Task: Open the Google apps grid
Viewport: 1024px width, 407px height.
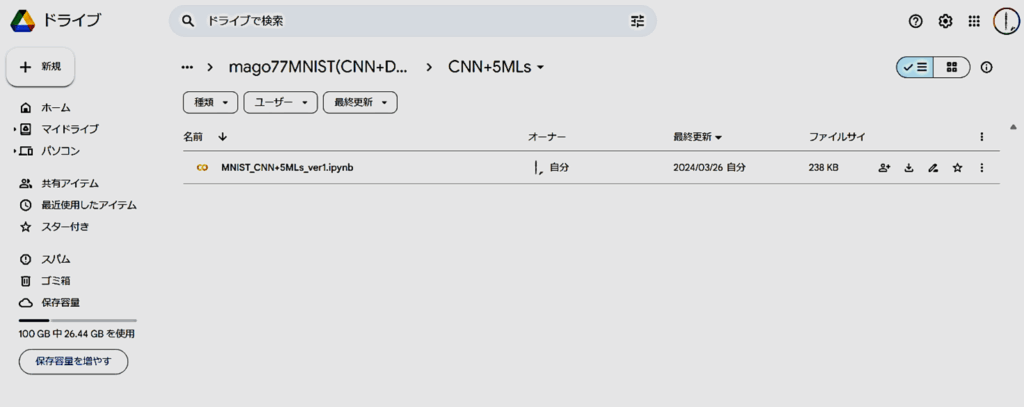Action: click(x=974, y=21)
